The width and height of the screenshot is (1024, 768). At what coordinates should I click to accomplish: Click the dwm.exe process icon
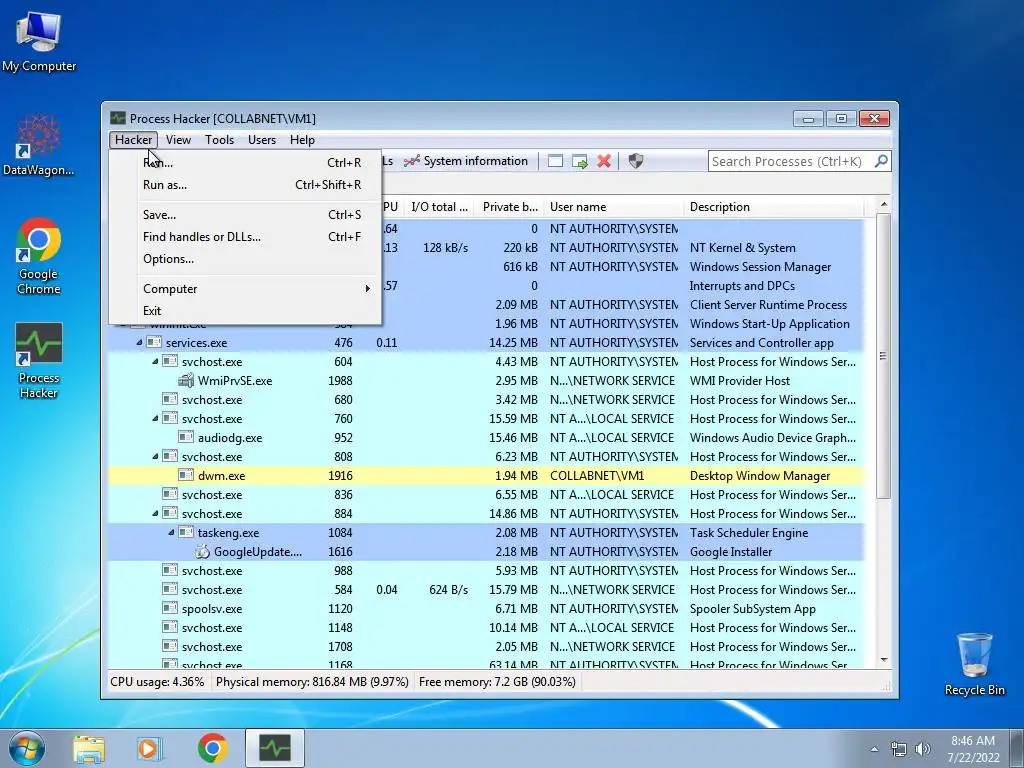click(186, 475)
